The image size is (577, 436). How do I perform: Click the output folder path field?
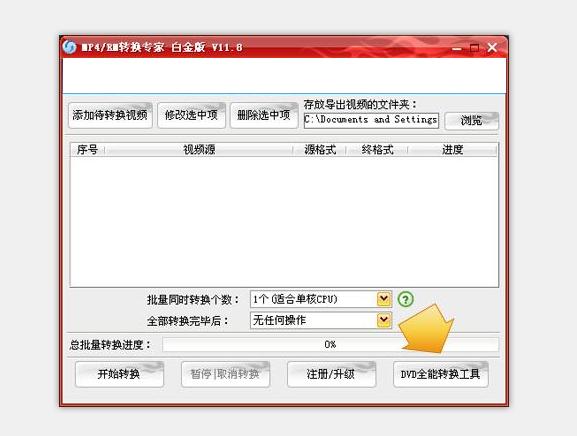tap(371, 120)
